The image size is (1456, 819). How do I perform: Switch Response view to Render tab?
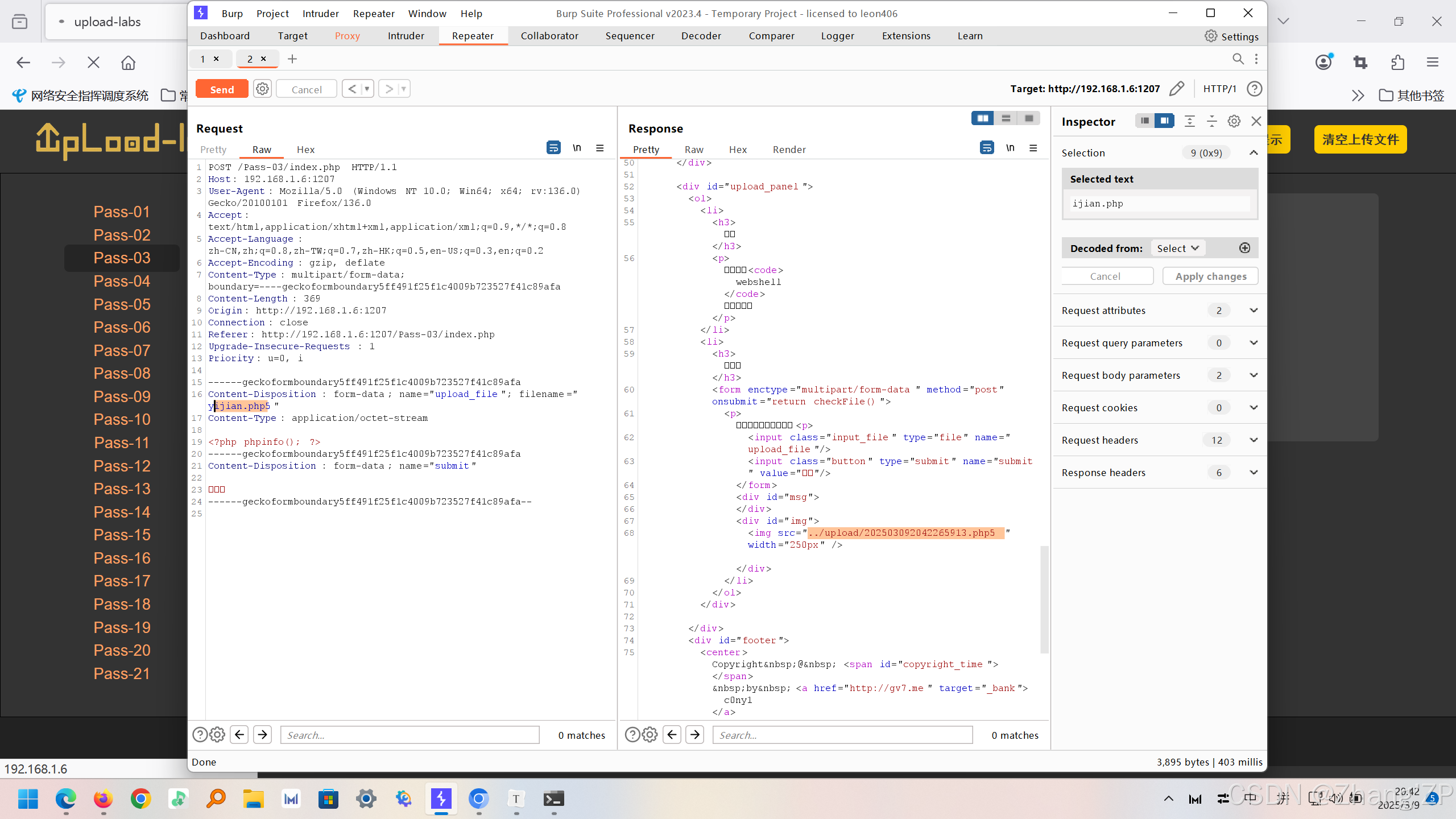click(x=789, y=150)
